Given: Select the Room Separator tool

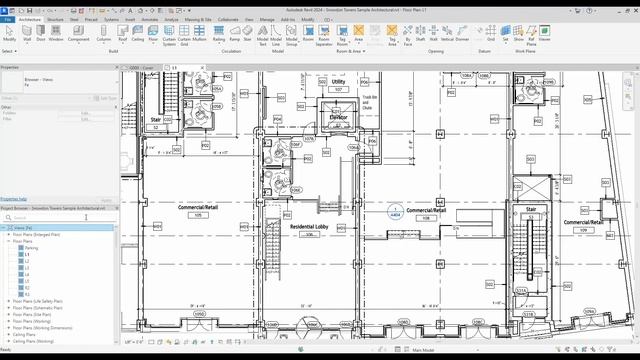Looking at the screenshot, I should click(324, 36).
